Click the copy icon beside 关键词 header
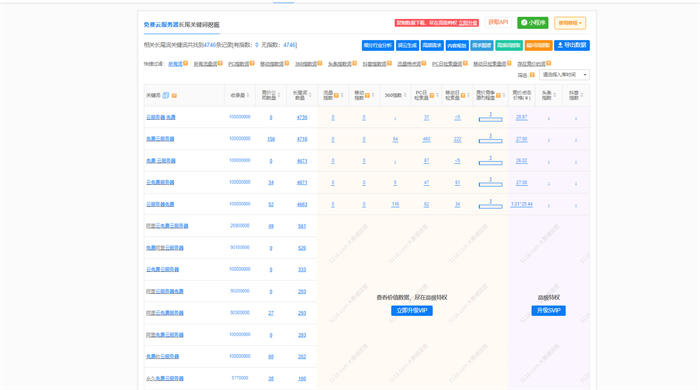Image resolution: width=700 pixels, height=390 pixels. coord(166,95)
